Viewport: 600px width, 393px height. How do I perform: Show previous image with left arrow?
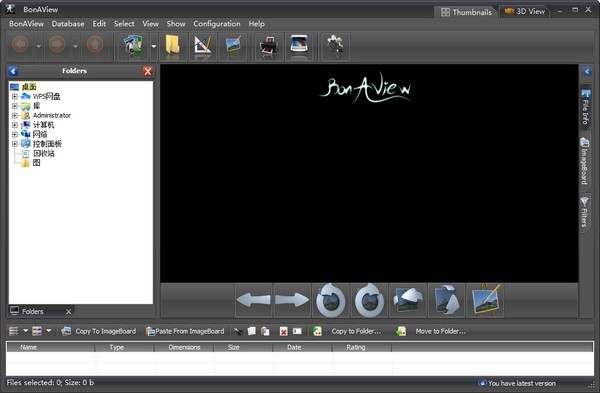point(253,300)
